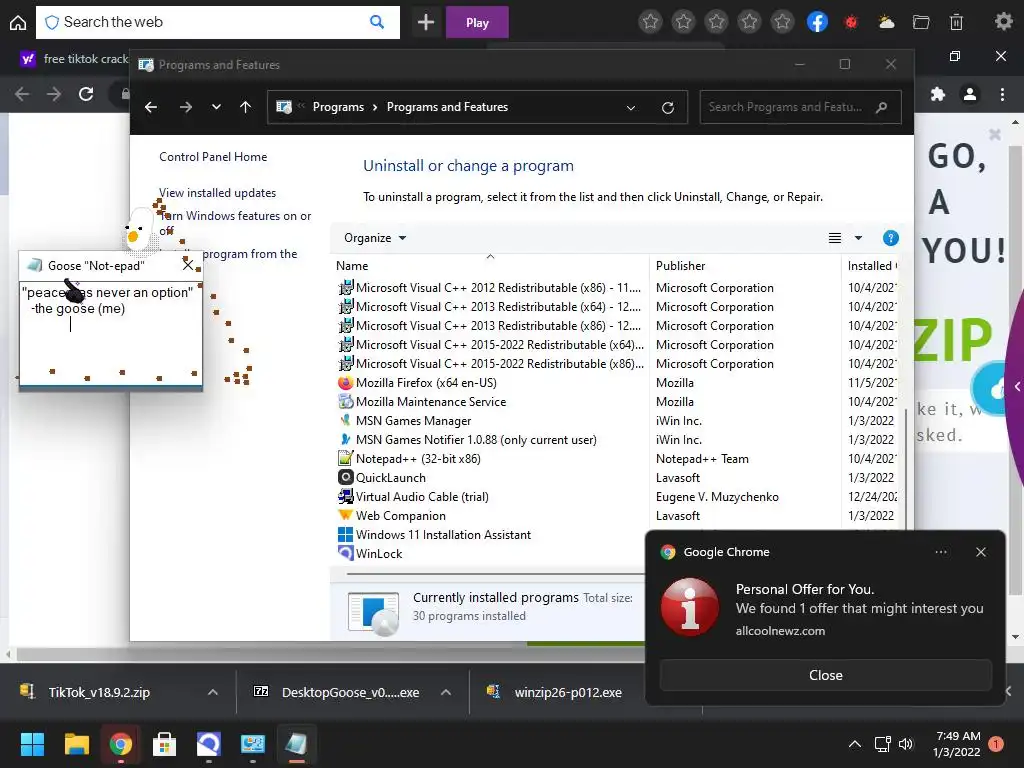Screen dimensions: 1024x768
Task: Open the weather icon in browser toolbar
Action: pyautogui.click(x=886, y=22)
